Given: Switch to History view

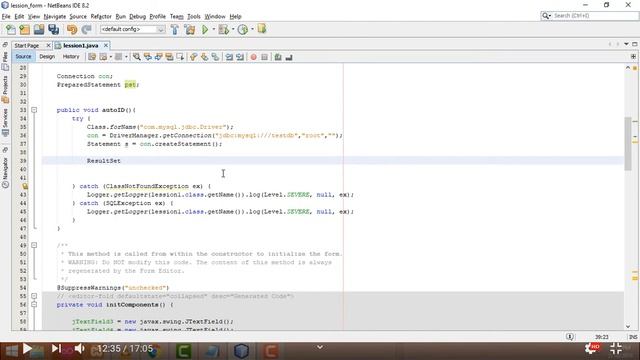Looking at the screenshot, I should click(x=71, y=57).
